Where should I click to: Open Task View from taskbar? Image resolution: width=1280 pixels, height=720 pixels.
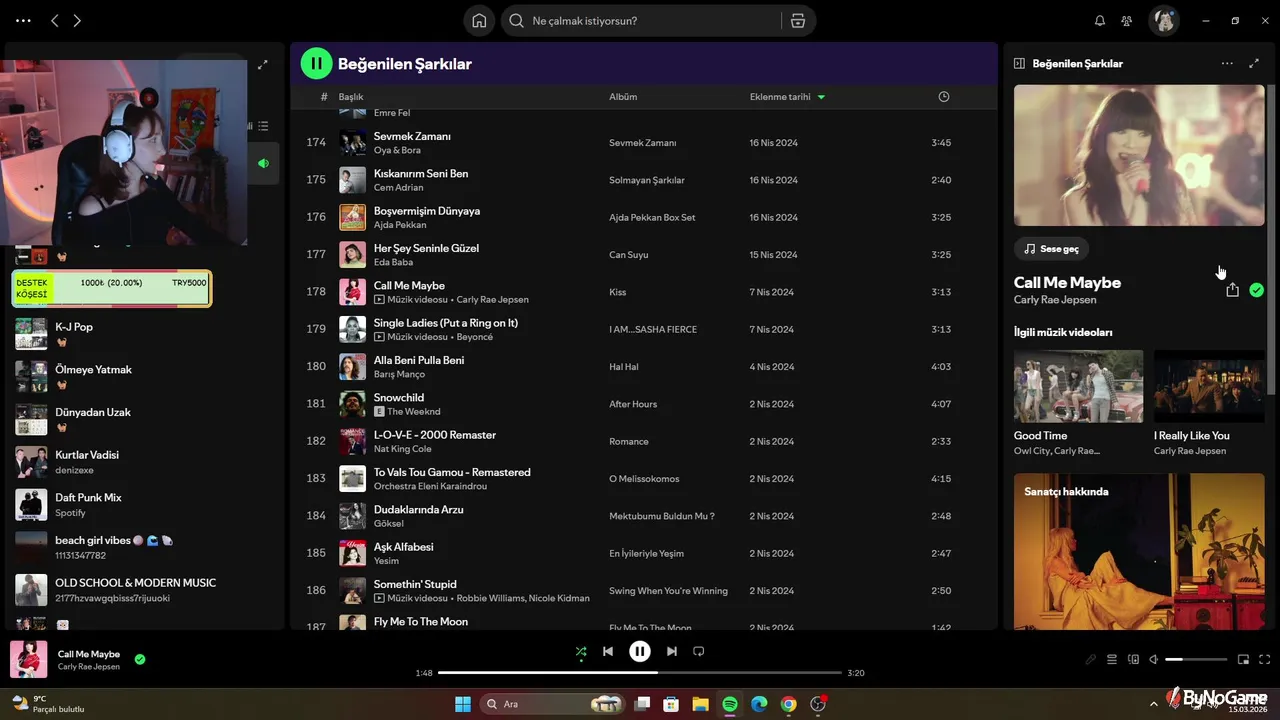pos(643,704)
